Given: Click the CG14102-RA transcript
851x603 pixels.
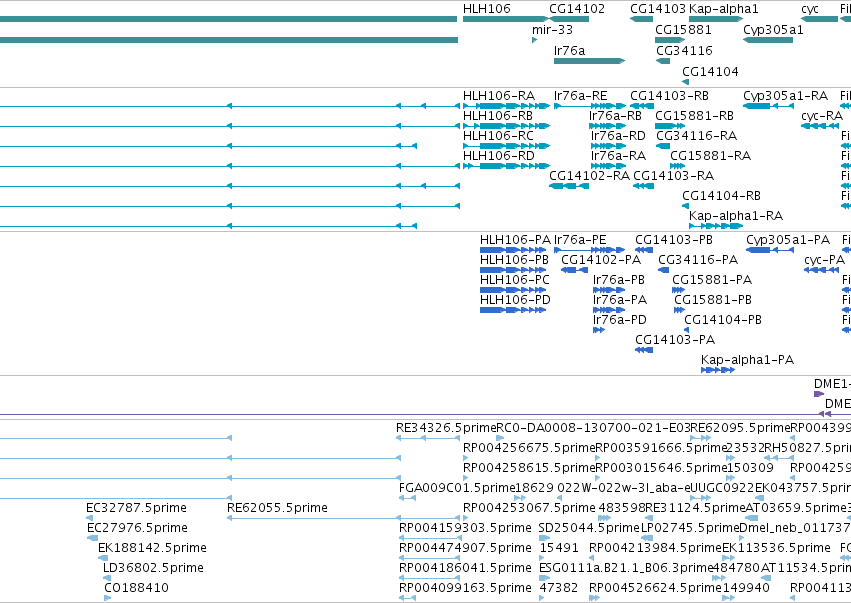Looking at the screenshot, I should click(x=569, y=186).
